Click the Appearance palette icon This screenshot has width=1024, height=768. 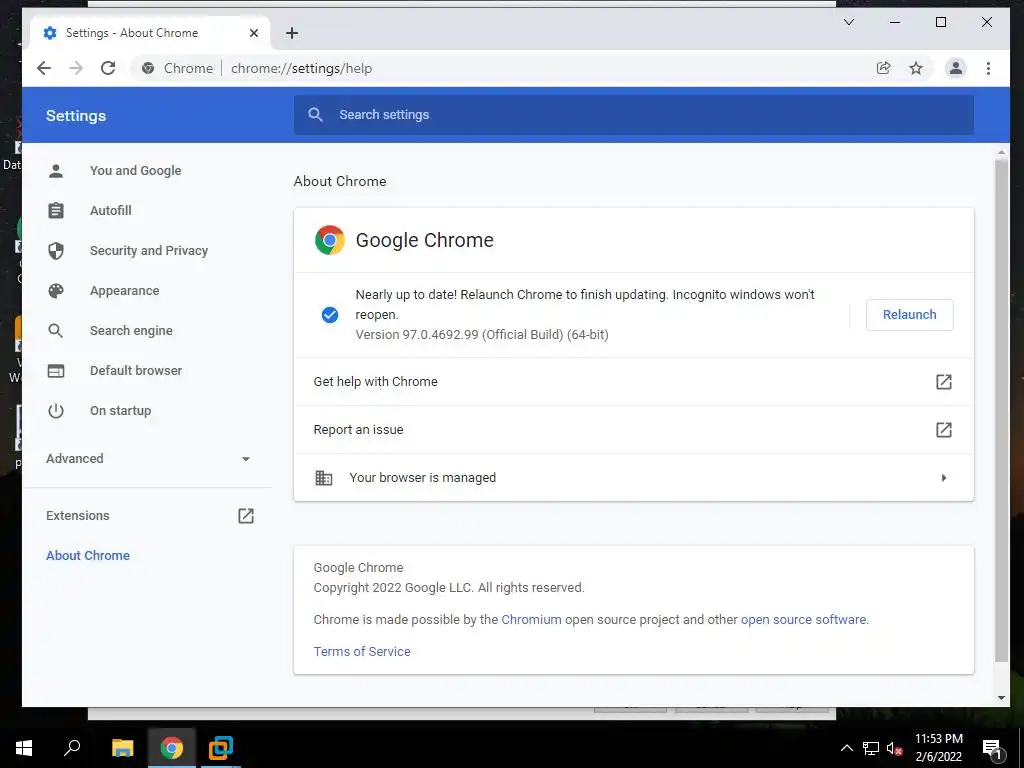click(56, 291)
